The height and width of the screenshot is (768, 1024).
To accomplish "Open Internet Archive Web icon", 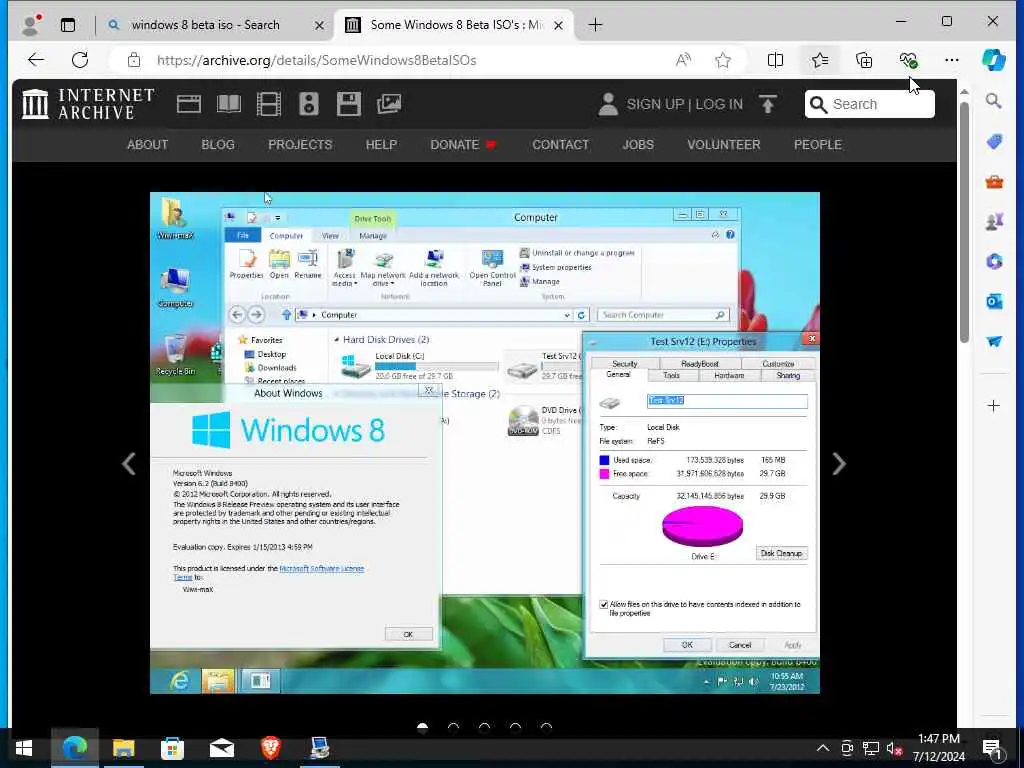I will [189, 104].
